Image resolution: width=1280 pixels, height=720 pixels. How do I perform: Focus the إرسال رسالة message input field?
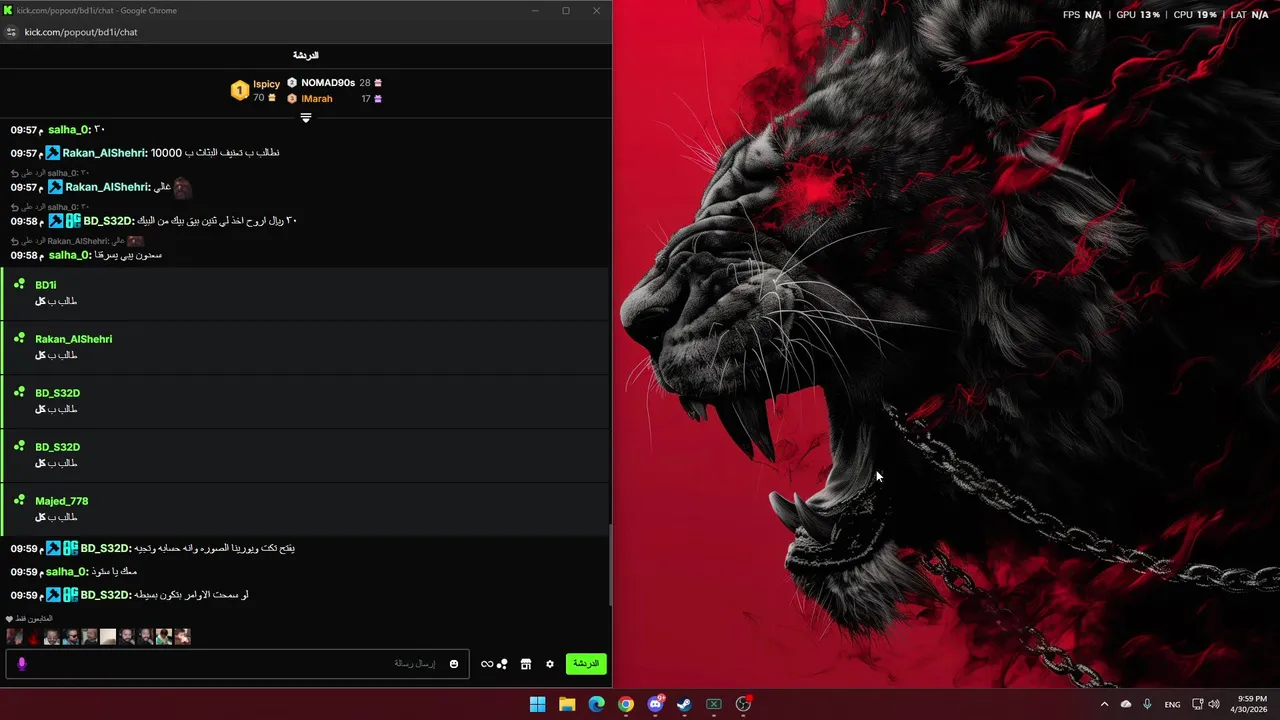(x=238, y=664)
